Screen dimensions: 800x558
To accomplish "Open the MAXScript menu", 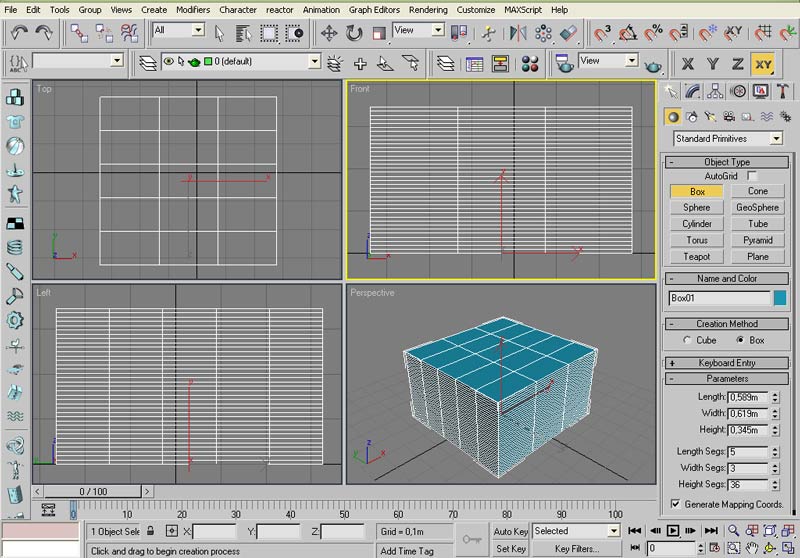I will click(523, 10).
